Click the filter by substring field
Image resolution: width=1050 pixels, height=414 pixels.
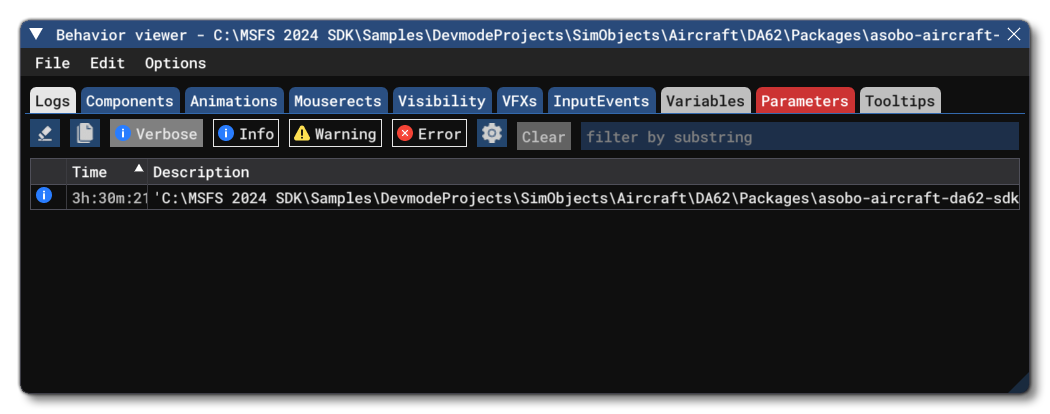pyautogui.click(x=798, y=137)
